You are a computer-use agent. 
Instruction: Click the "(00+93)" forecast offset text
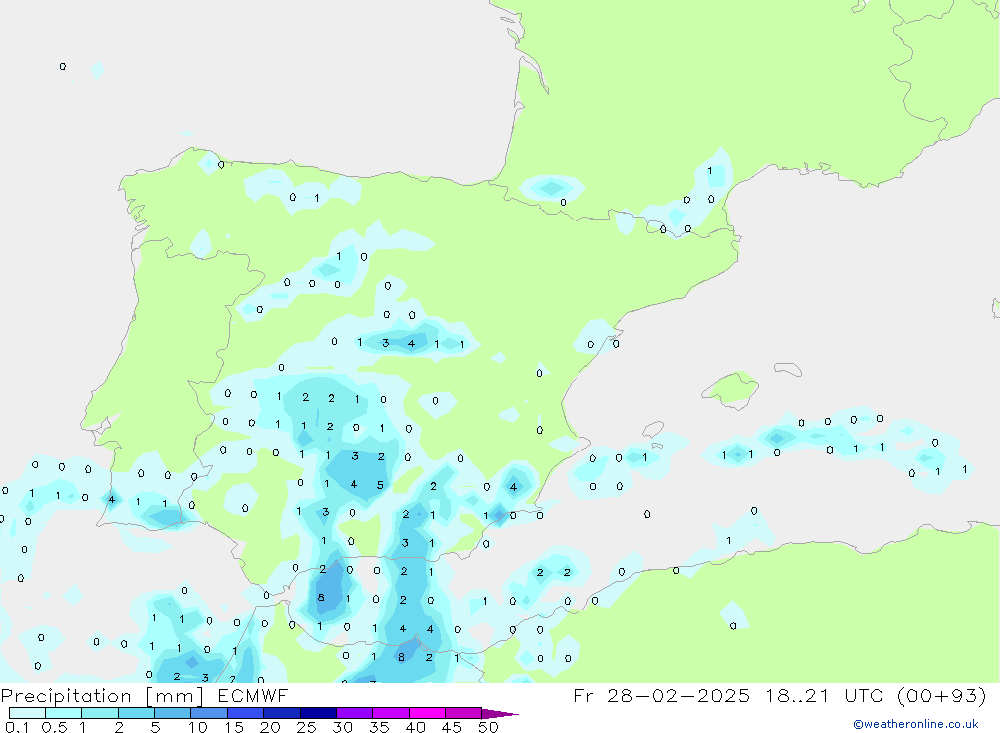coord(941,696)
